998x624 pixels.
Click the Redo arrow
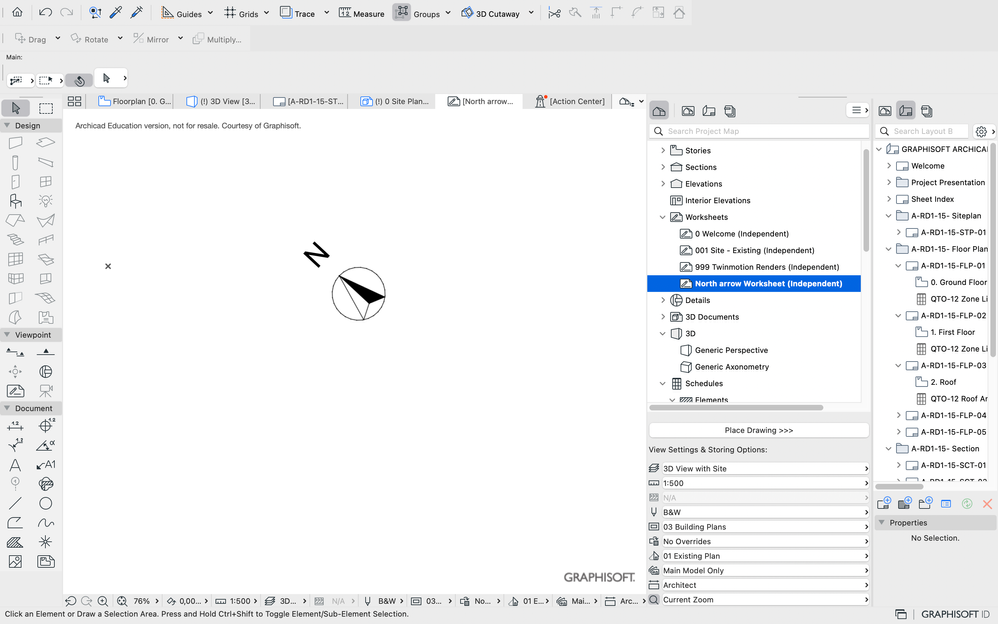click(x=66, y=12)
